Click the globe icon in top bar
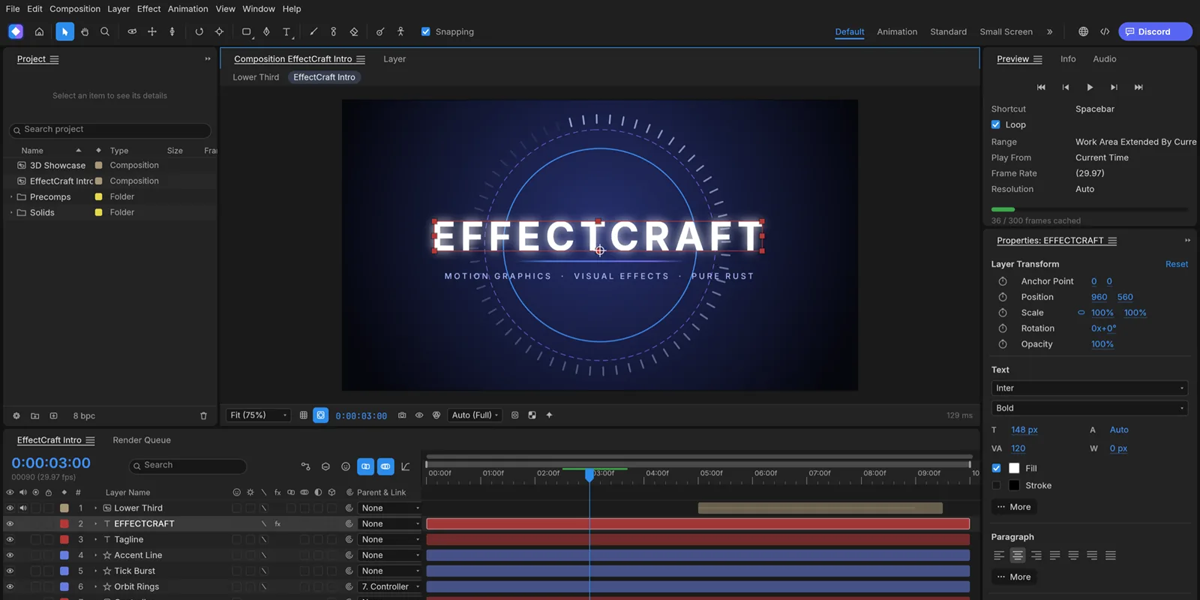Viewport: 1200px width, 600px height. click(1083, 32)
